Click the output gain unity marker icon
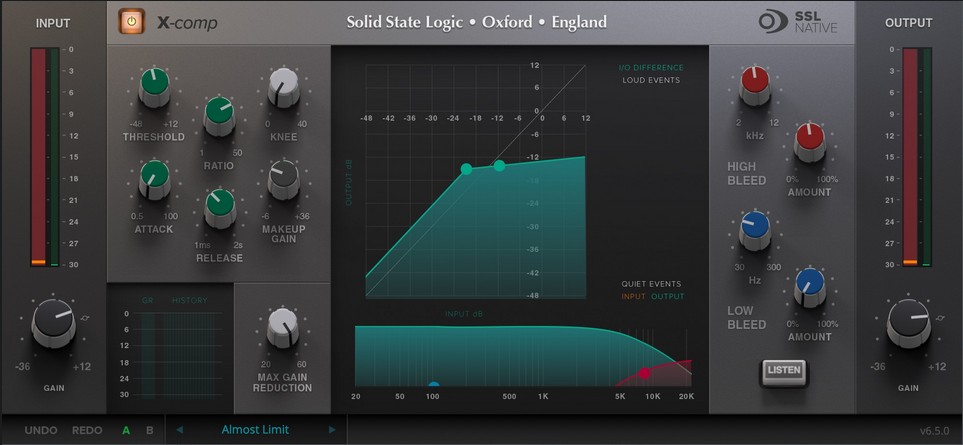The height and width of the screenshot is (445, 963). (x=939, y=318)
